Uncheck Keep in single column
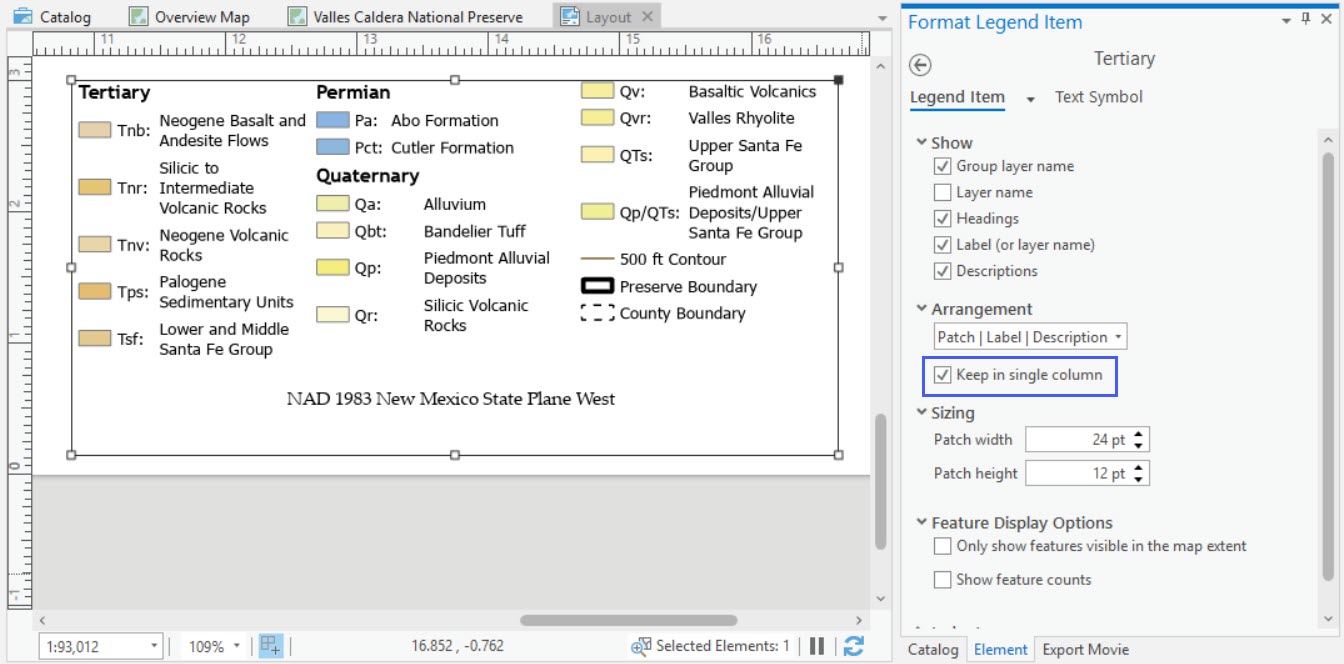This screenshot has height=664, width=1344. coord(943,373)
